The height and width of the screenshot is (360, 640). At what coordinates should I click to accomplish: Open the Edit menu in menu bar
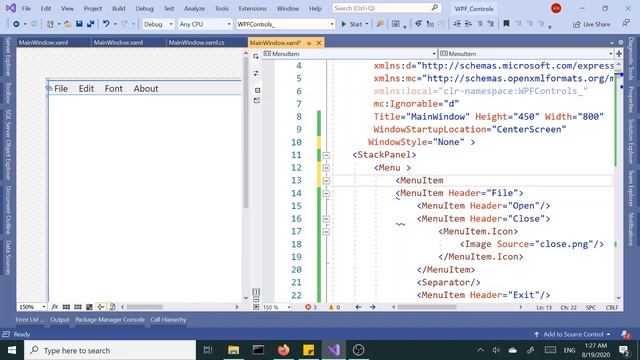tap(46, 8)
